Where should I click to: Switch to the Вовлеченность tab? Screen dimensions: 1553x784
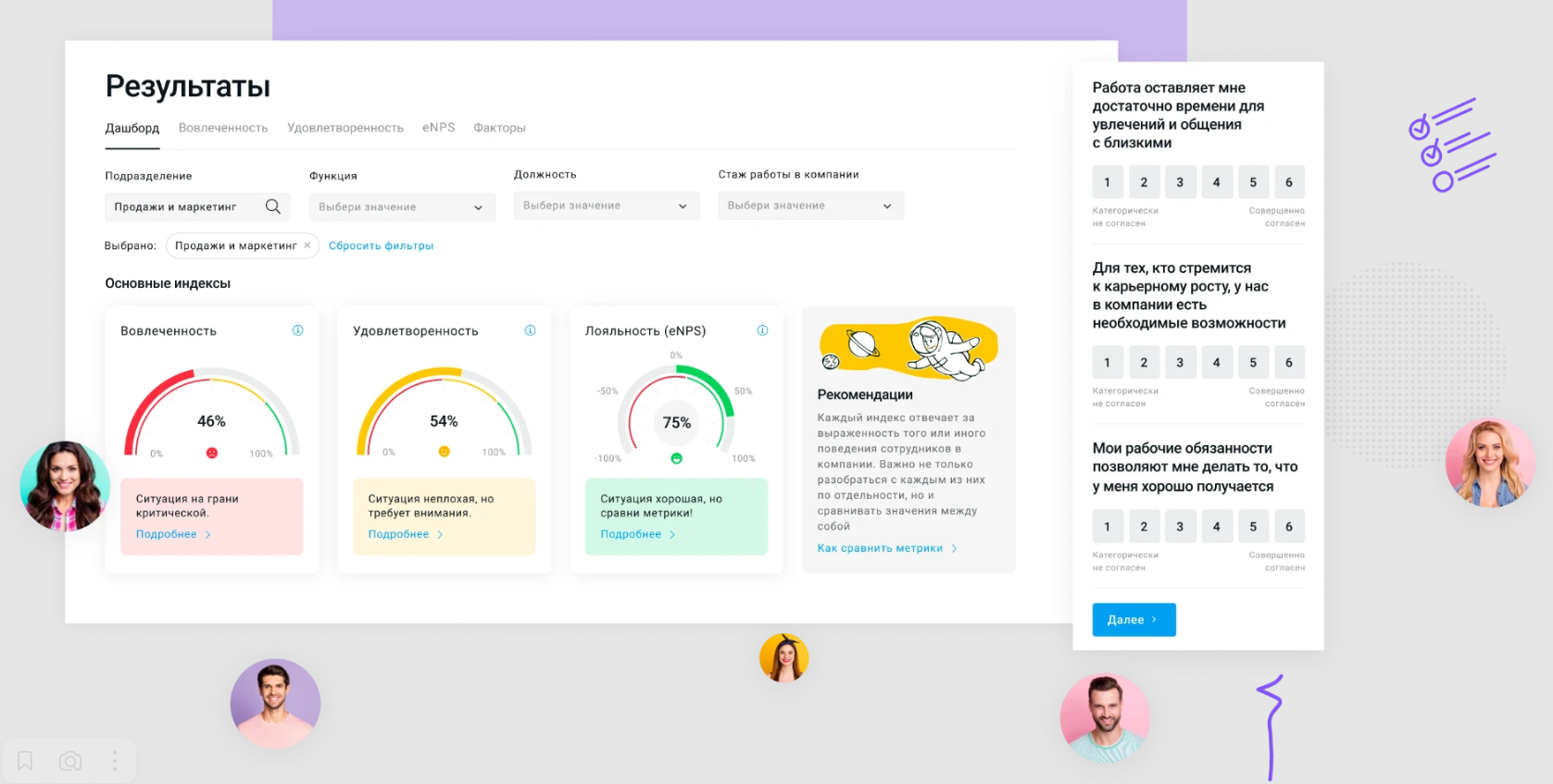pyautogui.click(x=223, y=128)
